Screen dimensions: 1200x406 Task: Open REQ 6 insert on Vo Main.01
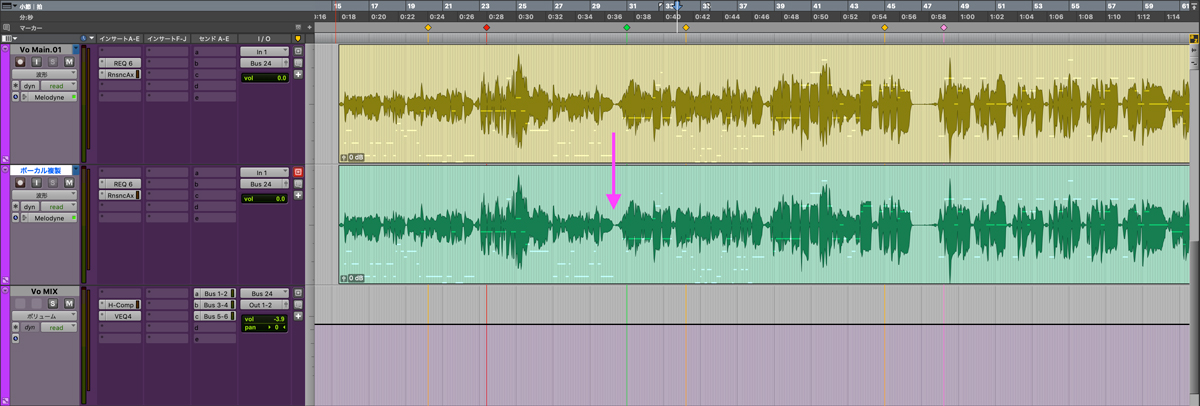tap(120, 63)
